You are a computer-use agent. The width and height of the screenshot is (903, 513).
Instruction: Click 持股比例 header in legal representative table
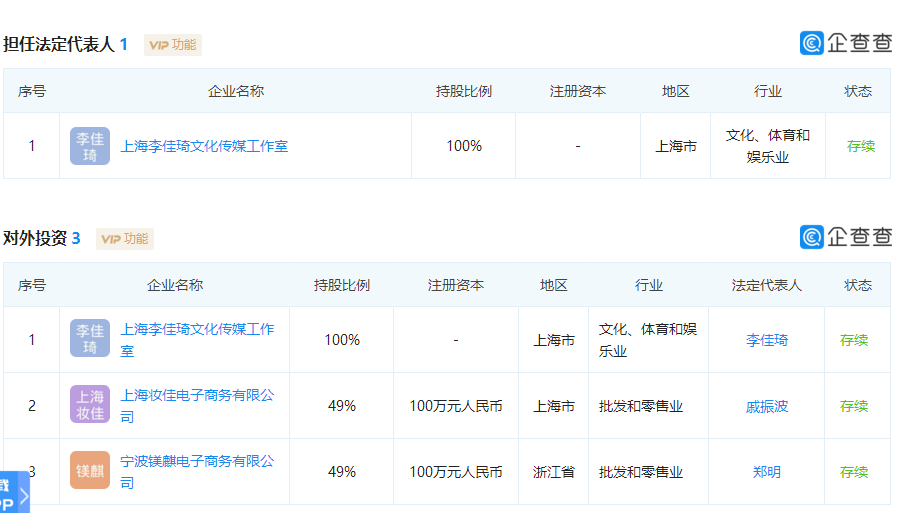464,91
